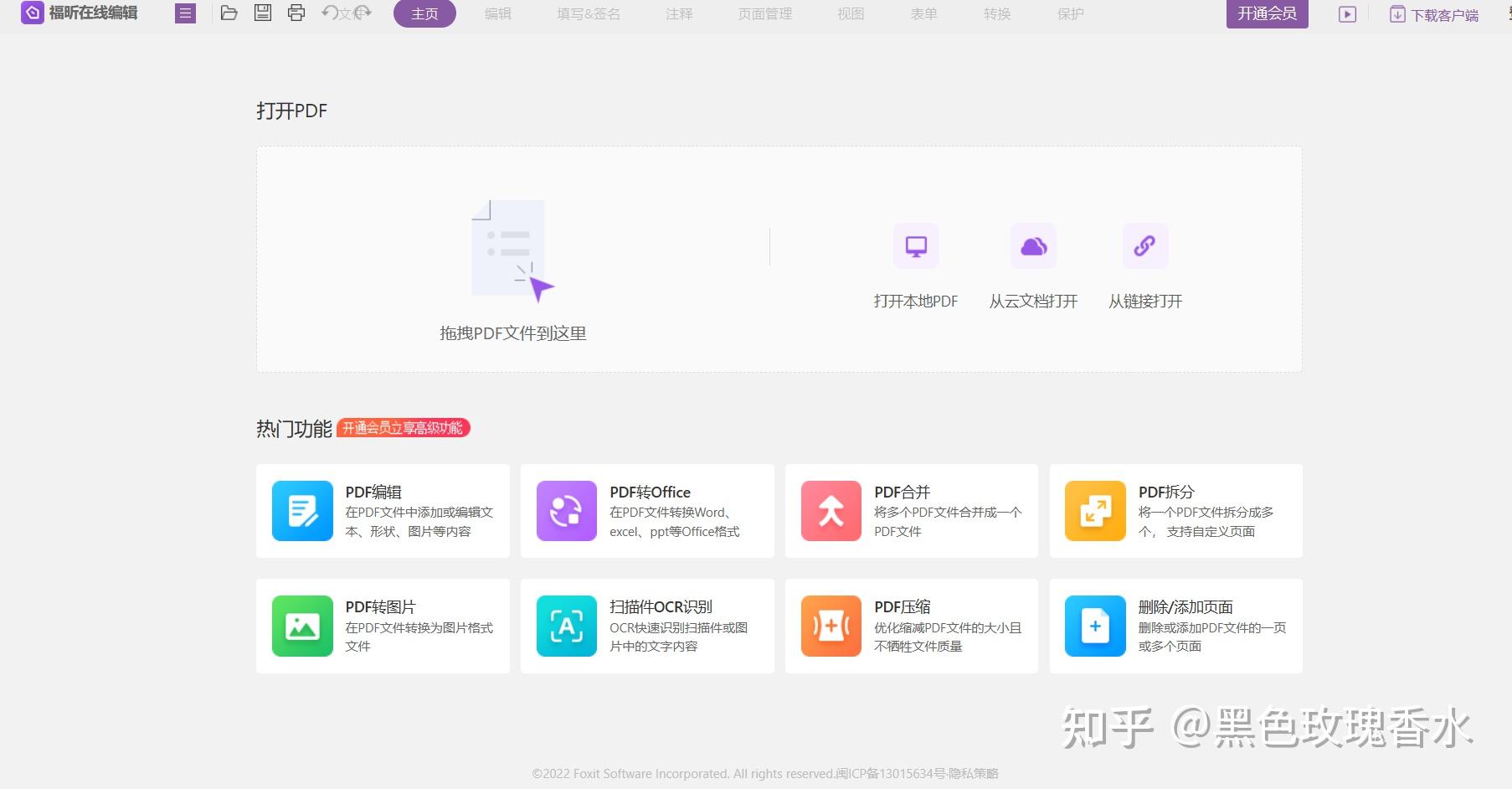Select the 主页 tab
Screen dimensions: 1512x789
coord(424,14)
